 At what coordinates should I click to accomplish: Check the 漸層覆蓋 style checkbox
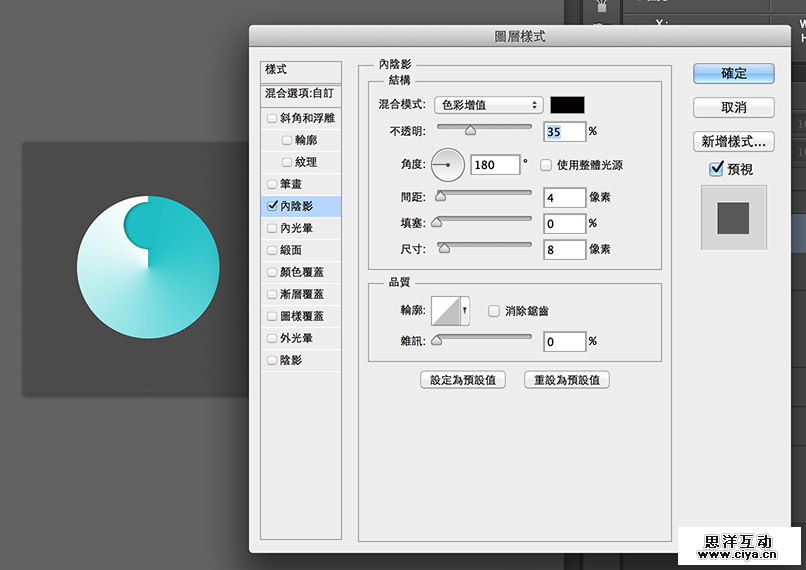[272, 294]
